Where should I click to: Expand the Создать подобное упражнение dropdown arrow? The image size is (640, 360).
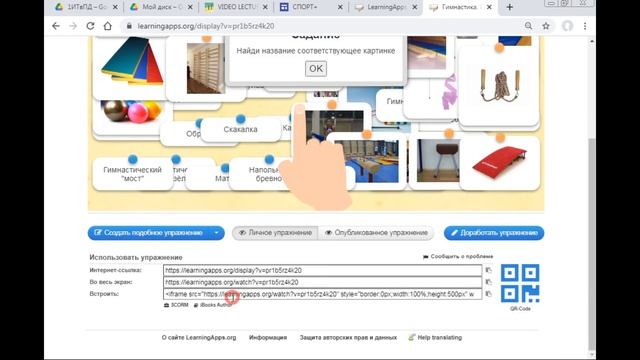pos(217,233)
